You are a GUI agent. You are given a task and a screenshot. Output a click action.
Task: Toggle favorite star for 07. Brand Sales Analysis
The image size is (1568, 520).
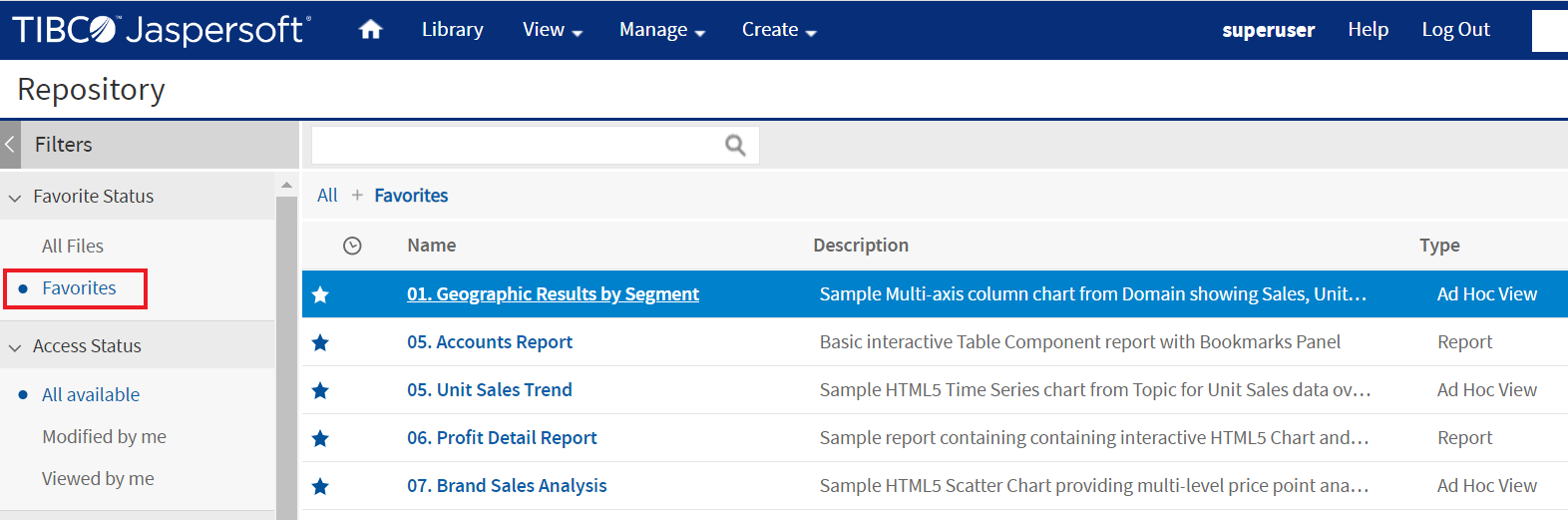(x=320, y=486)
